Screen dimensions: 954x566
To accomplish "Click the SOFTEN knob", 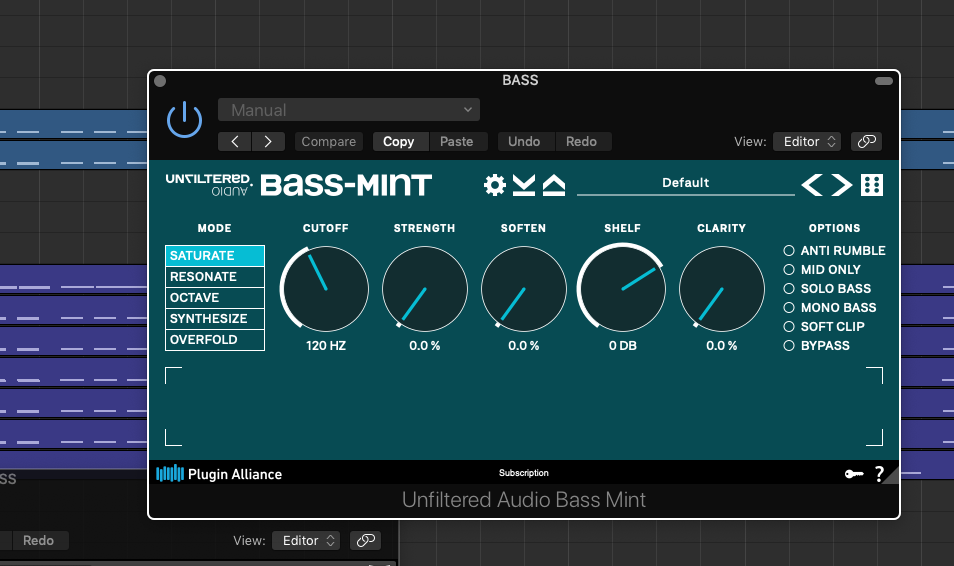I will tap(524, 288).
